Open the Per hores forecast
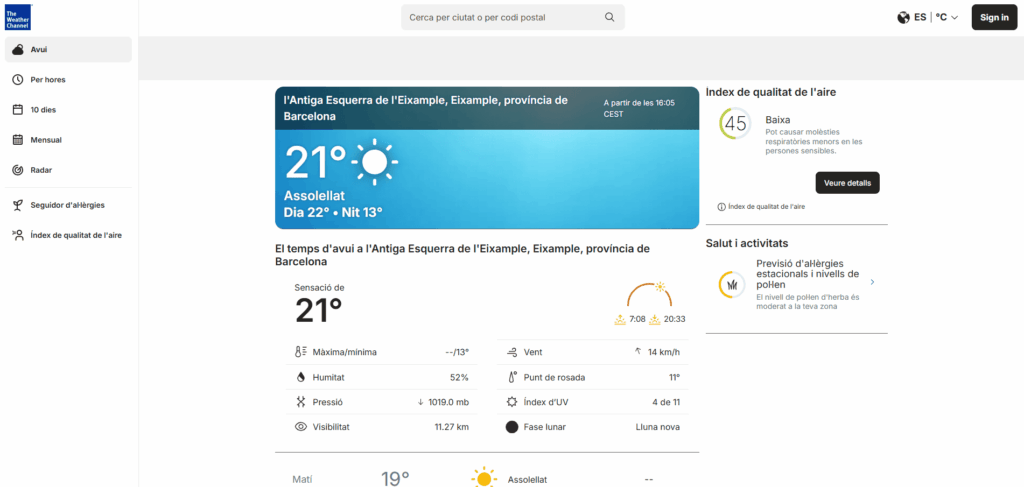 (68, 80)
